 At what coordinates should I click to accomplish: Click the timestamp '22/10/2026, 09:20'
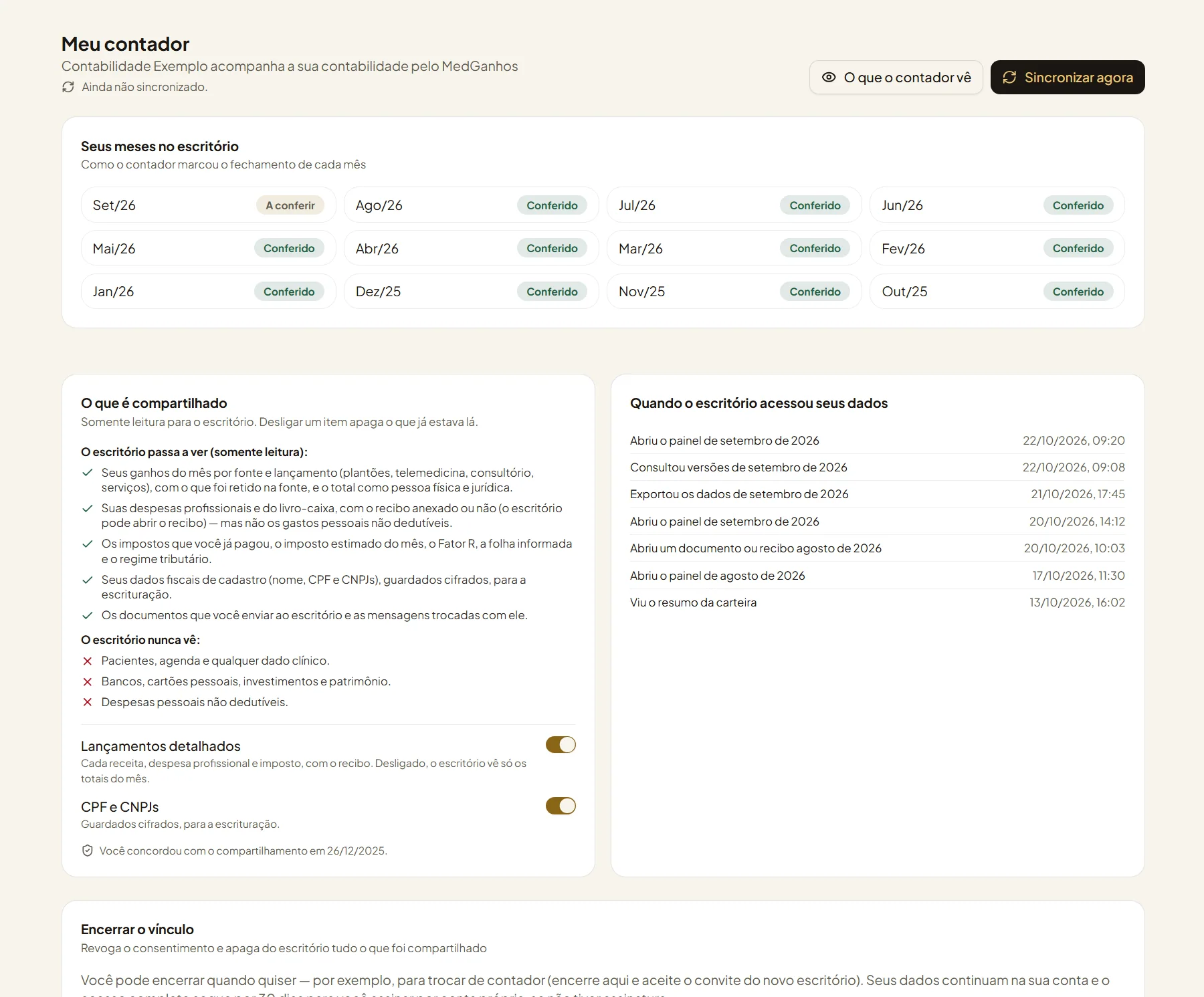pyautogui.click(x=1074, y=441)
